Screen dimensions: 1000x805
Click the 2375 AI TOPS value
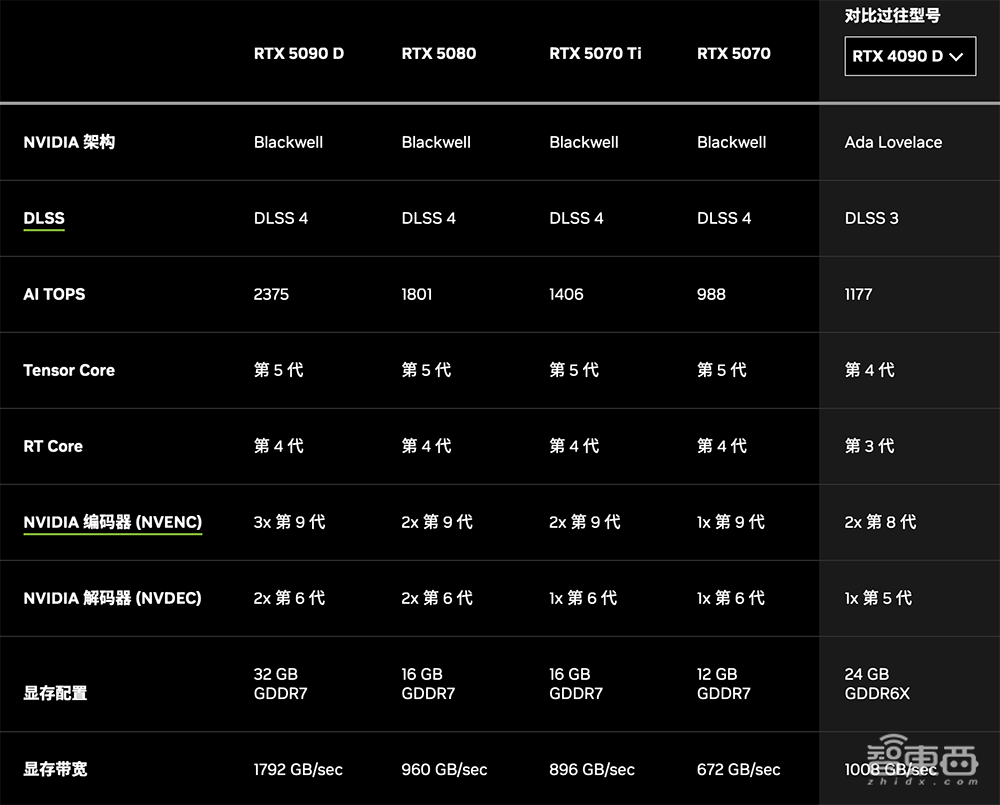(x=271, y=294)
